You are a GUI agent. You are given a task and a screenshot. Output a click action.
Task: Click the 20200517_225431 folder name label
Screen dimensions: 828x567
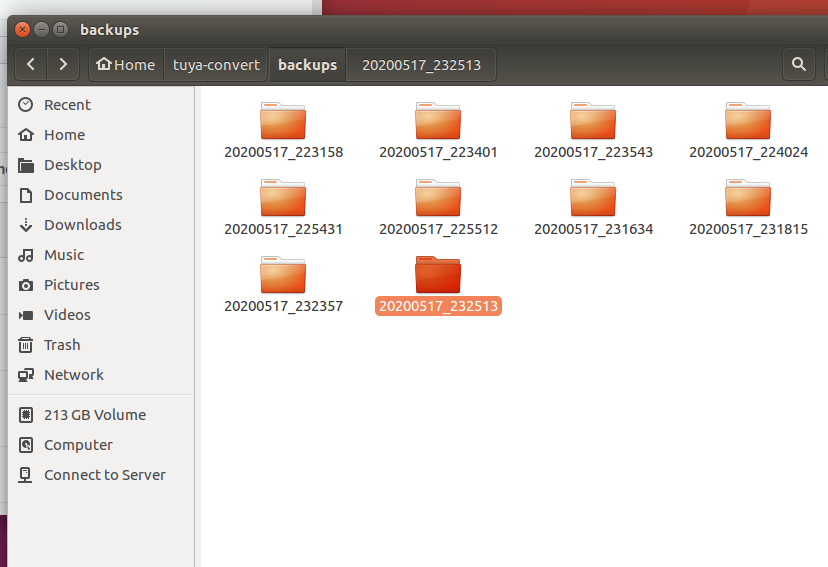pyautogui.click(x=284, y=229)
